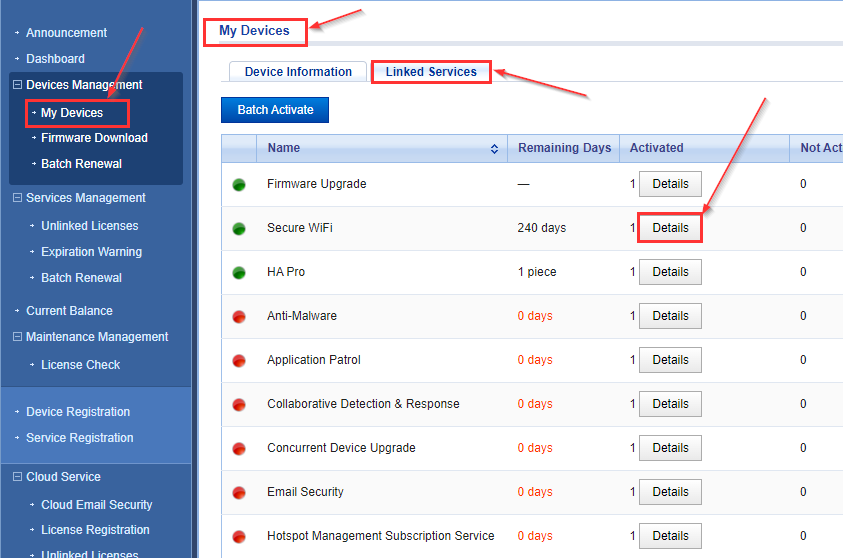Click green status icon for HA Pro

239,272
